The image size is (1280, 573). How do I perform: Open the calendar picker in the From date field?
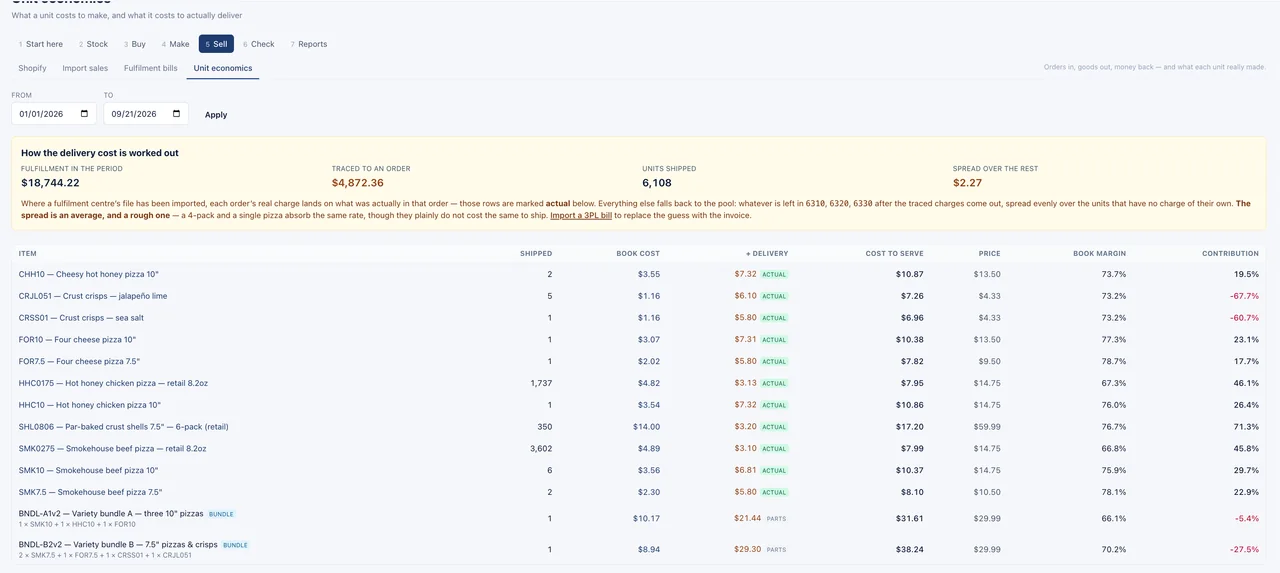click(86, 114)
